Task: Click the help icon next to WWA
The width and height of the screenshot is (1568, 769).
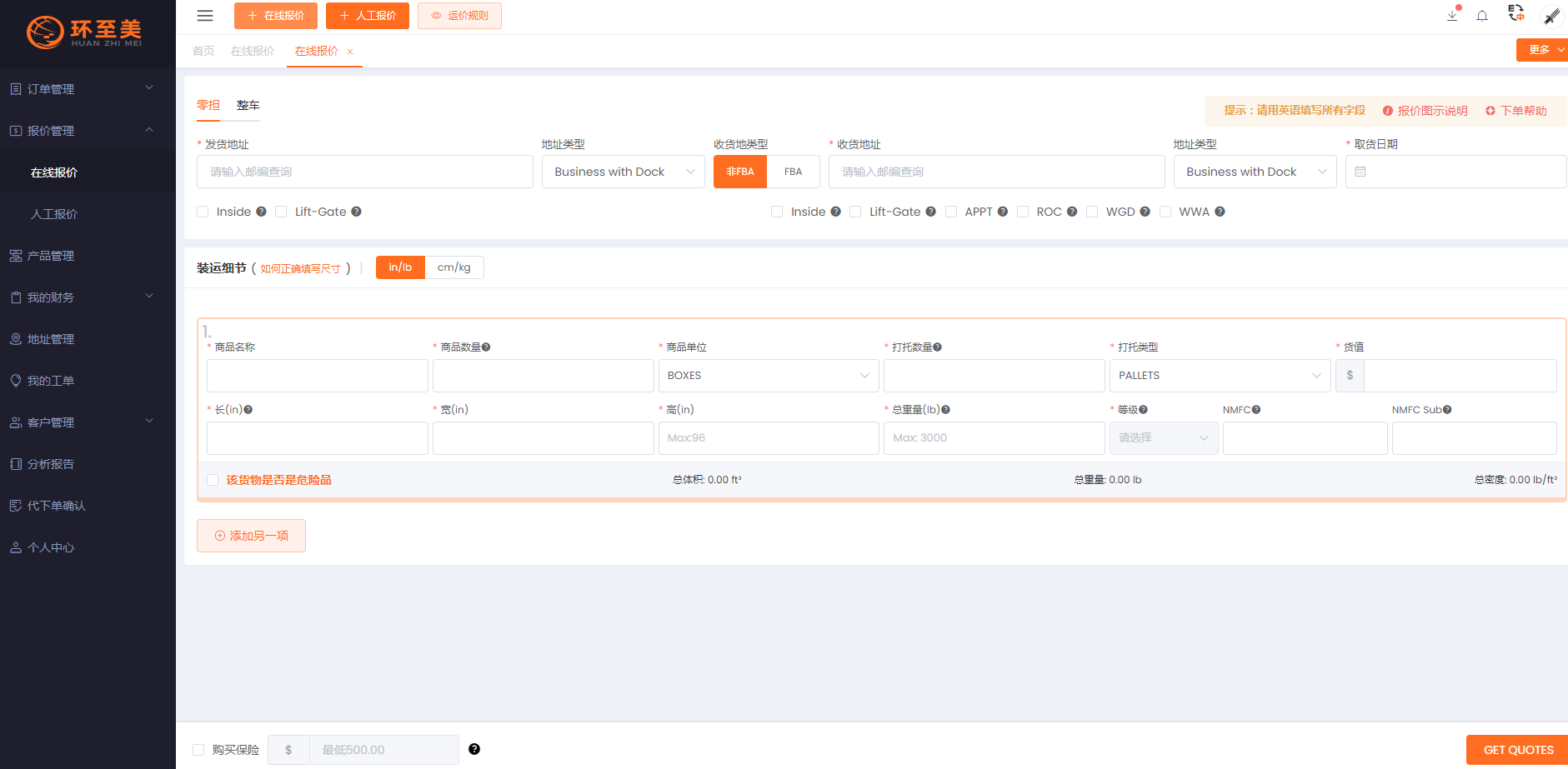Action: pyautogui.click(x=1220, y=212)
